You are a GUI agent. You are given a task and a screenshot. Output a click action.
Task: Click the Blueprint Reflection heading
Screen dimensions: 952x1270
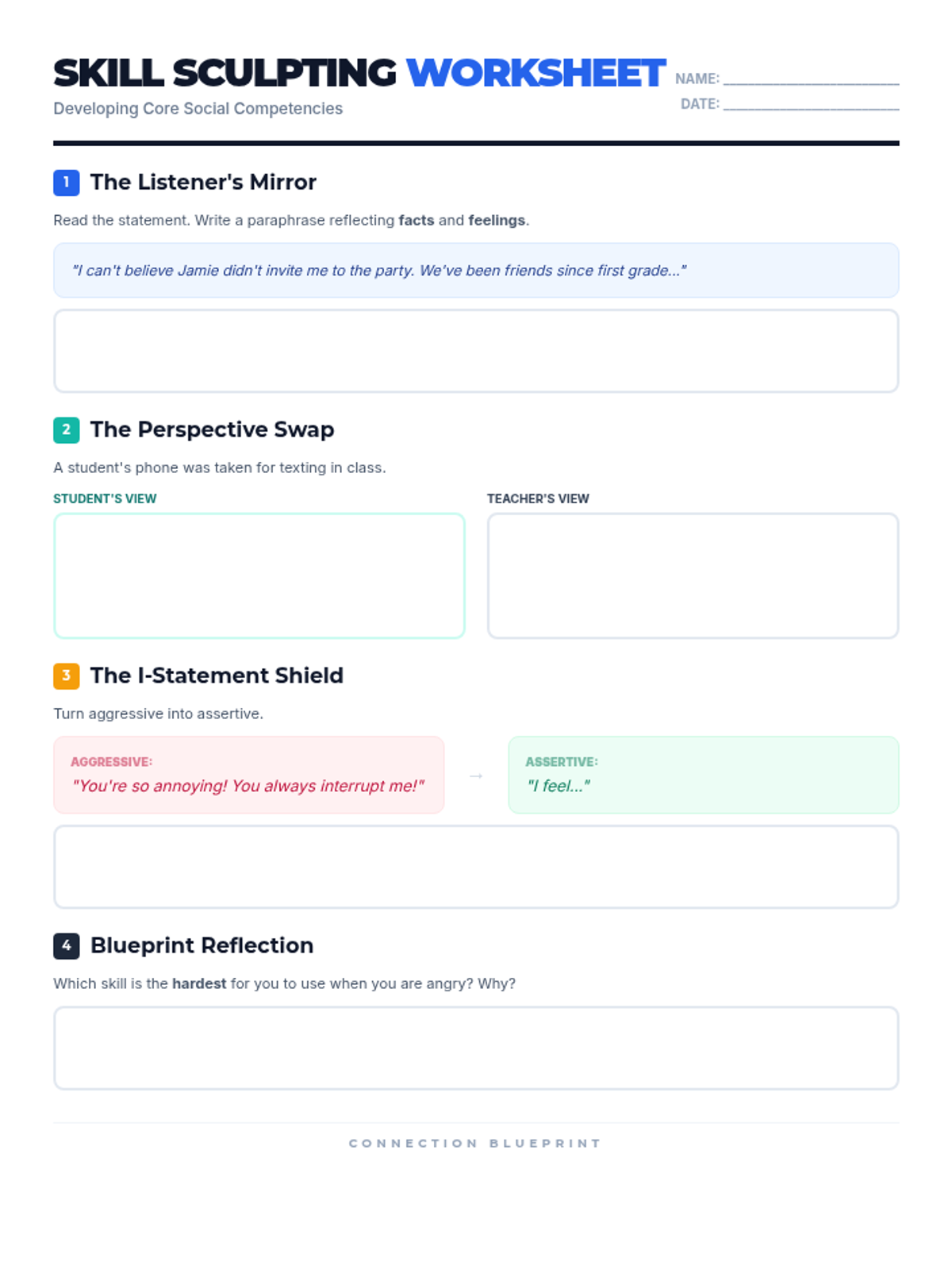point(202,945)
